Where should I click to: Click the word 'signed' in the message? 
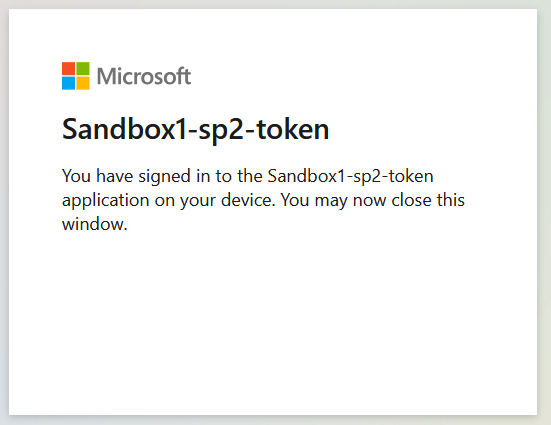point(164,176)
